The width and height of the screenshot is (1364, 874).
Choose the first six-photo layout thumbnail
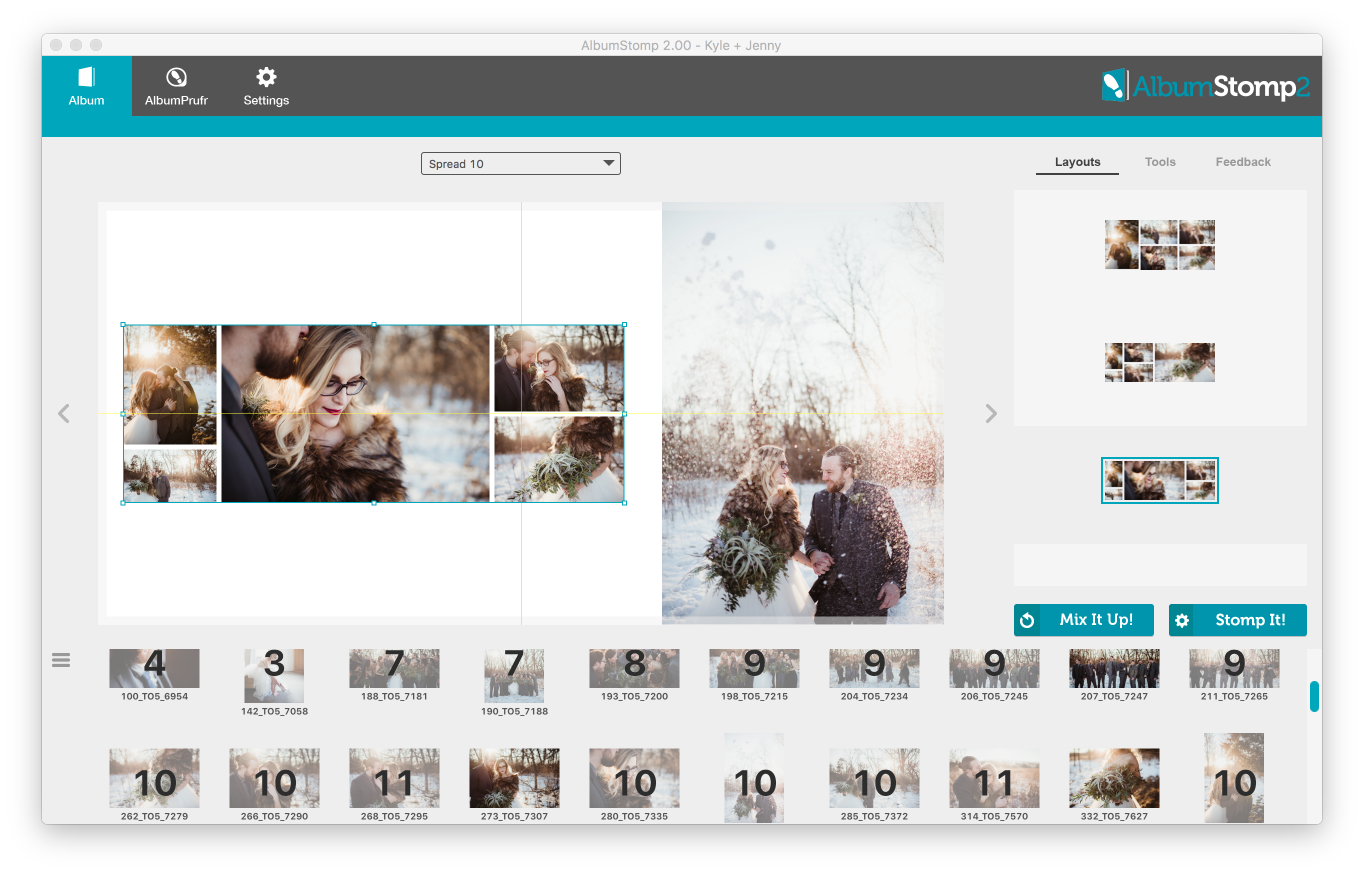coord(1160,245)
